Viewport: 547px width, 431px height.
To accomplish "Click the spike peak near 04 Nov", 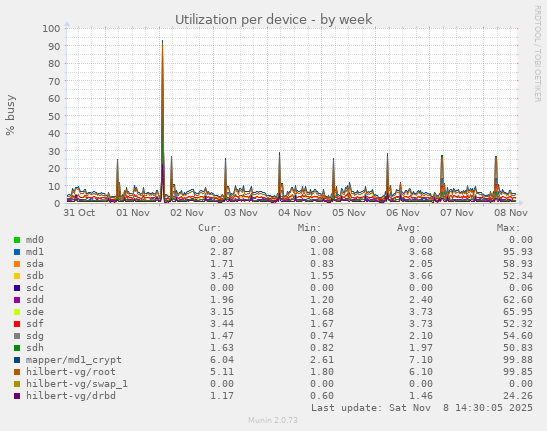I will [x=279, y=153].
